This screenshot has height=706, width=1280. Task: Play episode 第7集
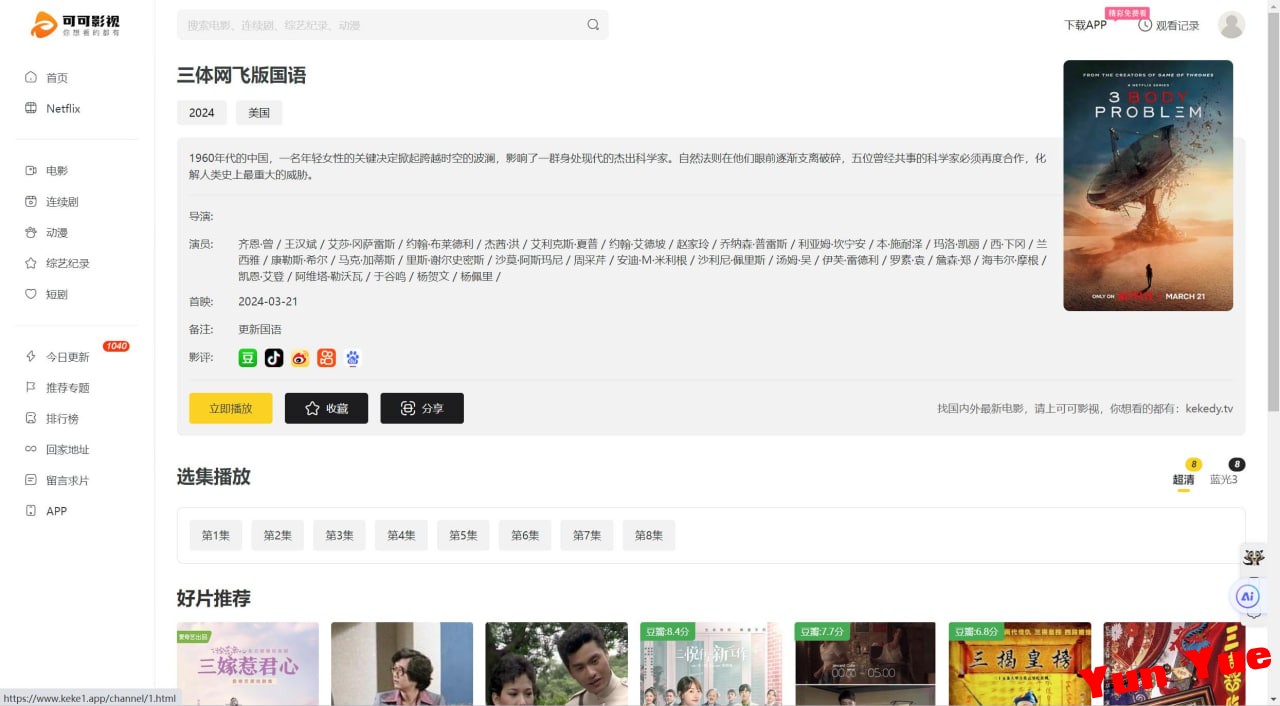(x=587, y=535)
